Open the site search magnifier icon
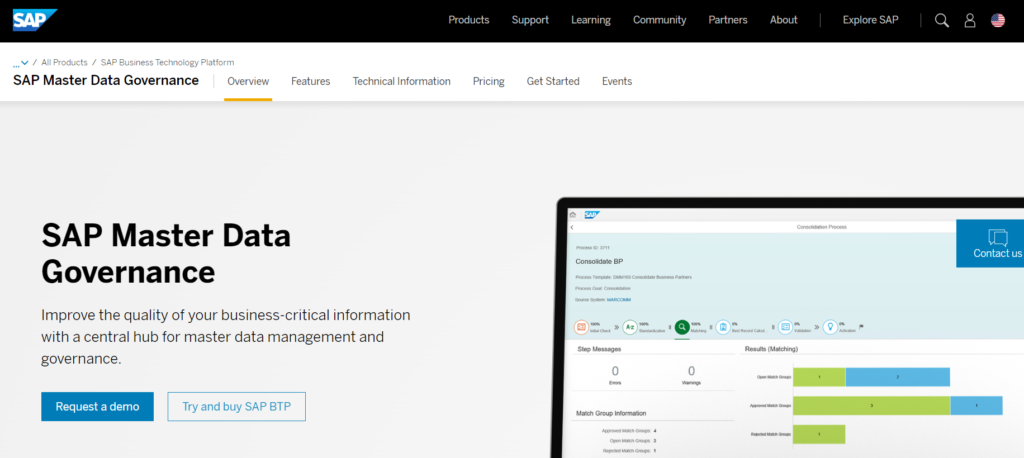 click(942, 20)
